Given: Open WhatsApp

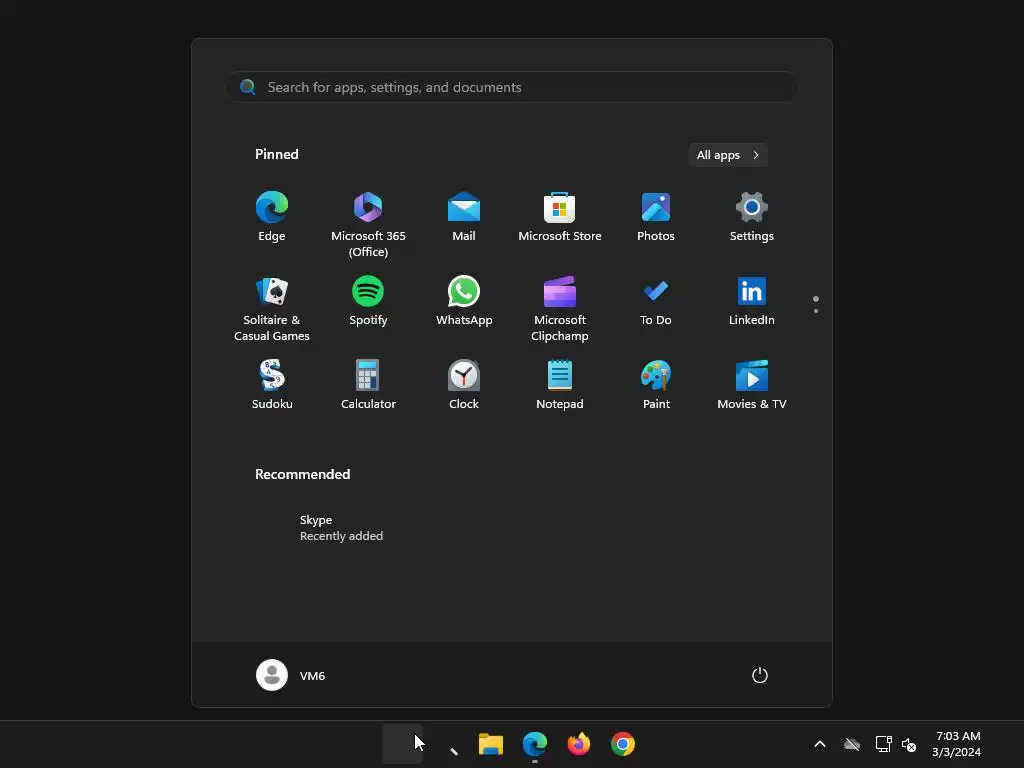Looking at the screenshot, I should [x=464, y=301].
